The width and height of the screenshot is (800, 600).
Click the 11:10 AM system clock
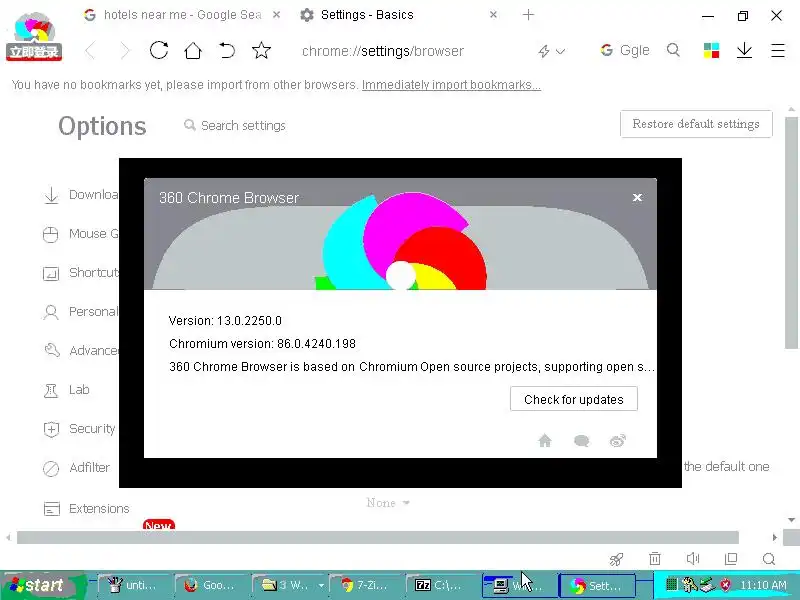coord(763,585)
